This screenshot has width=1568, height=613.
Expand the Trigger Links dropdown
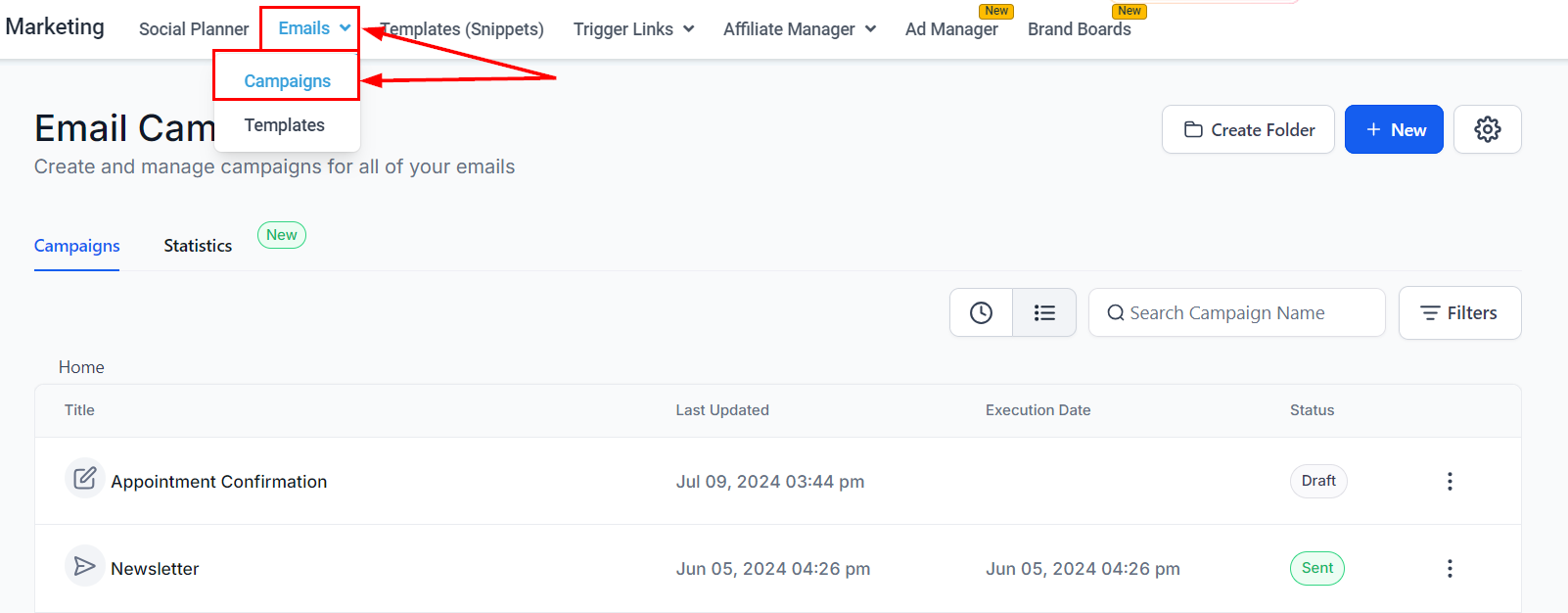tap(633, 29)
